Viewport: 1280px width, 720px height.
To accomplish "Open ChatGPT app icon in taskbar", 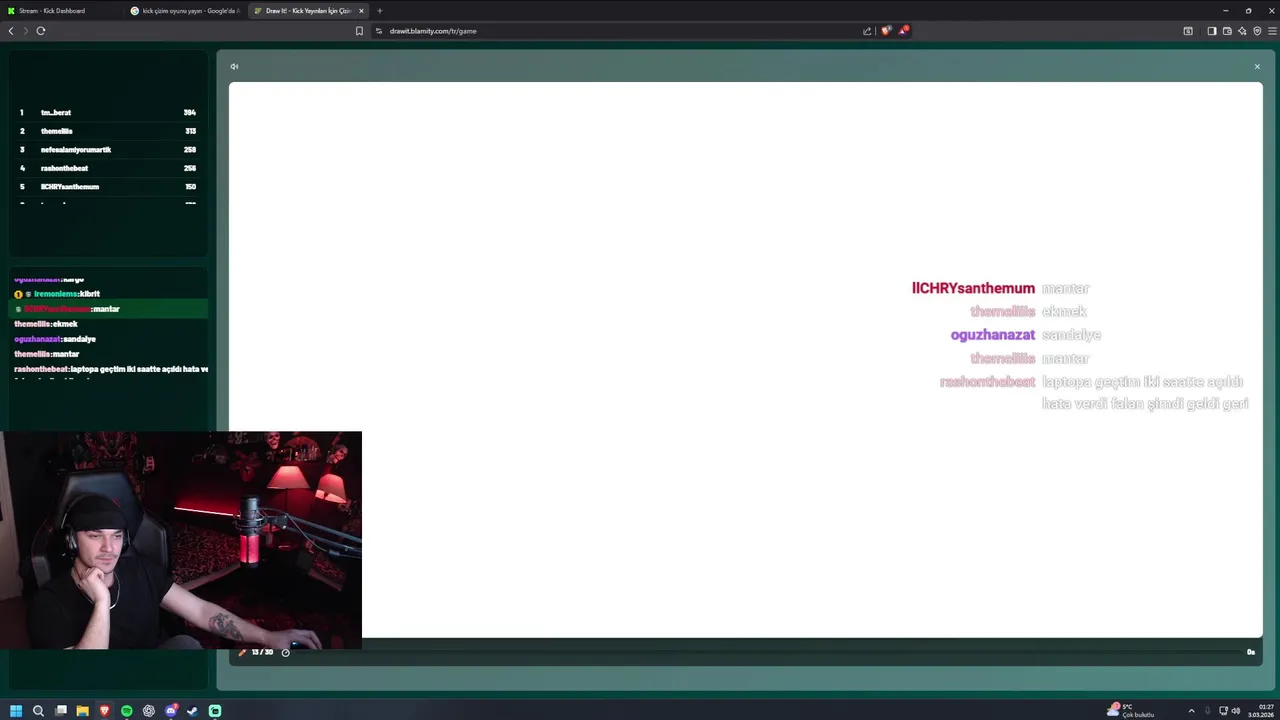I will tap(149, 711).
